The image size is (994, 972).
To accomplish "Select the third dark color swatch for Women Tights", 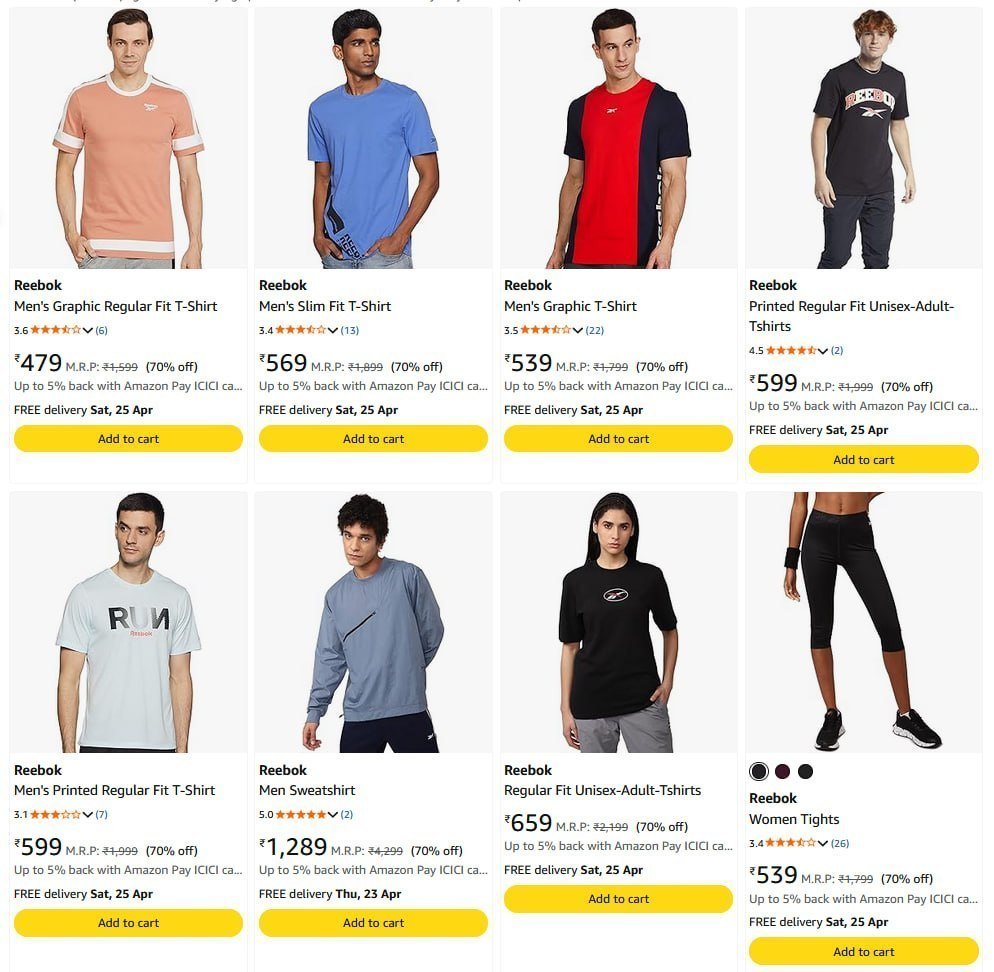I will 806,771.
